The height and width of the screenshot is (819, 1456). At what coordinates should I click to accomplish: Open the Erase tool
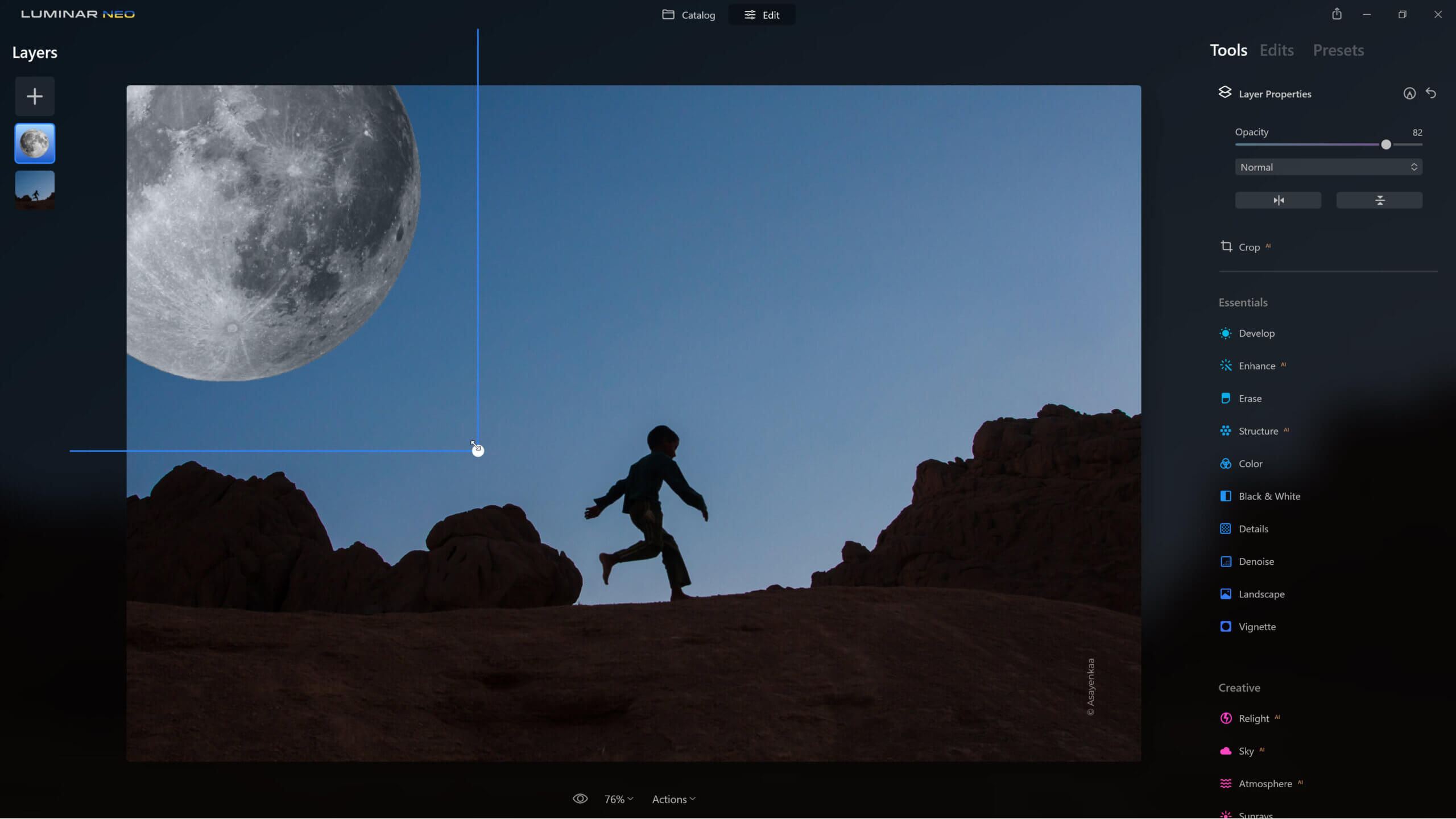coord(1250,399)
